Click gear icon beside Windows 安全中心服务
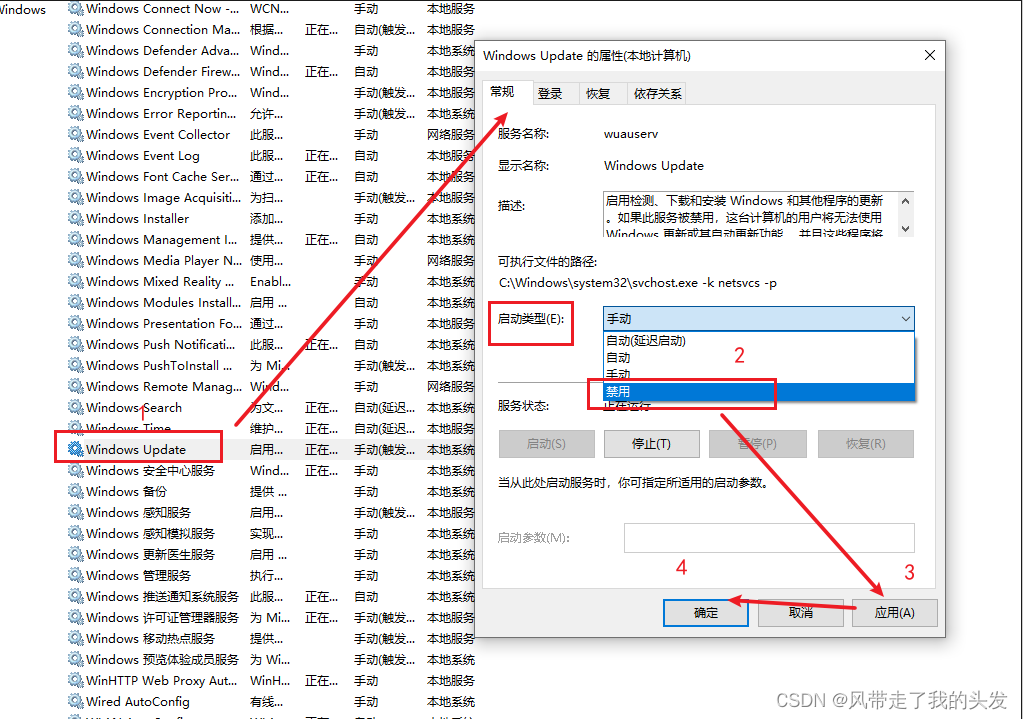 (76, 470)
